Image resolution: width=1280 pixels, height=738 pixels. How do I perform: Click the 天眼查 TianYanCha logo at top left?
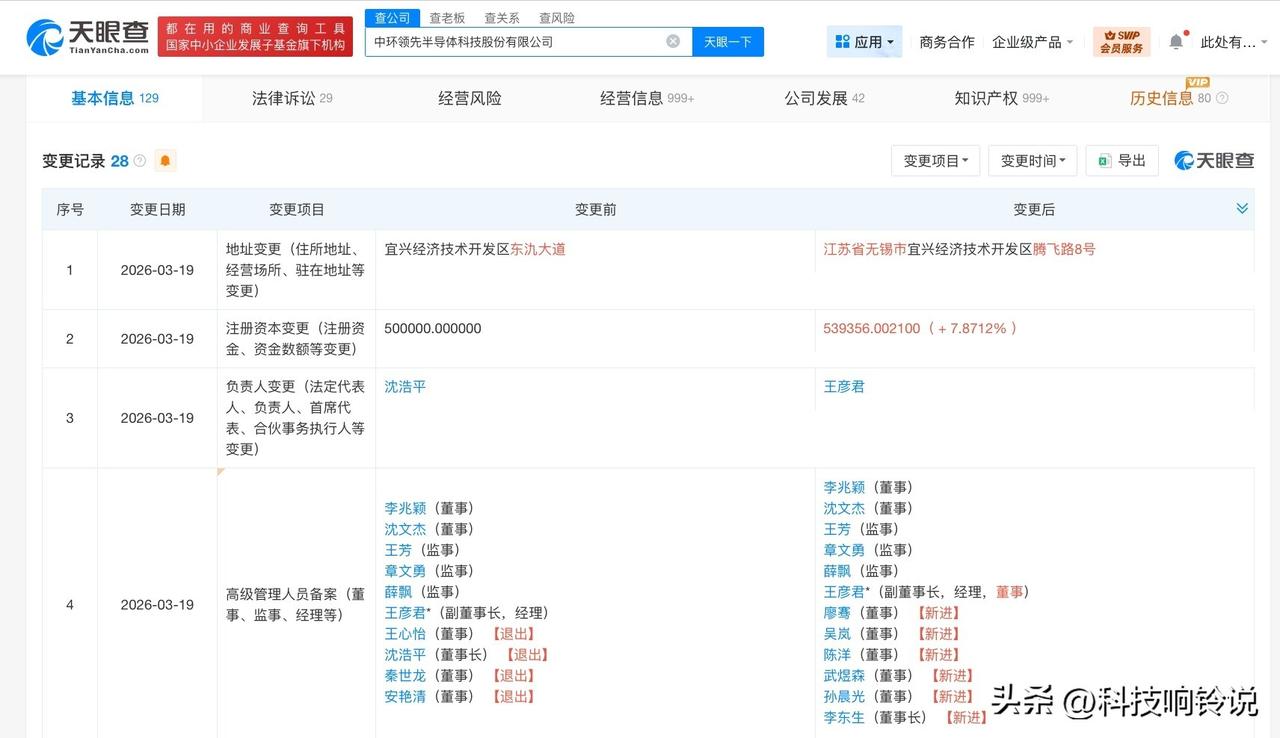pyautogui.click(x=88, y=37)
